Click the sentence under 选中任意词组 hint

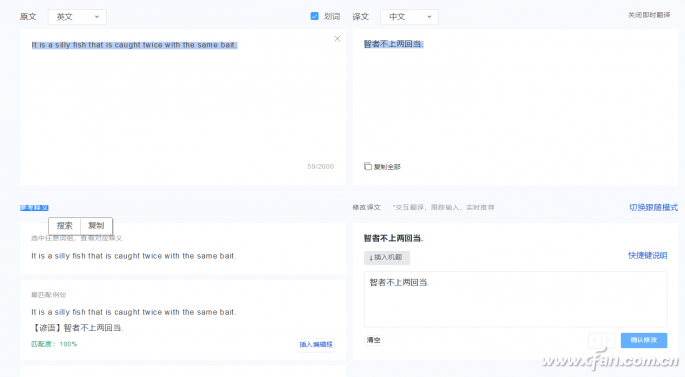point(134,256)
